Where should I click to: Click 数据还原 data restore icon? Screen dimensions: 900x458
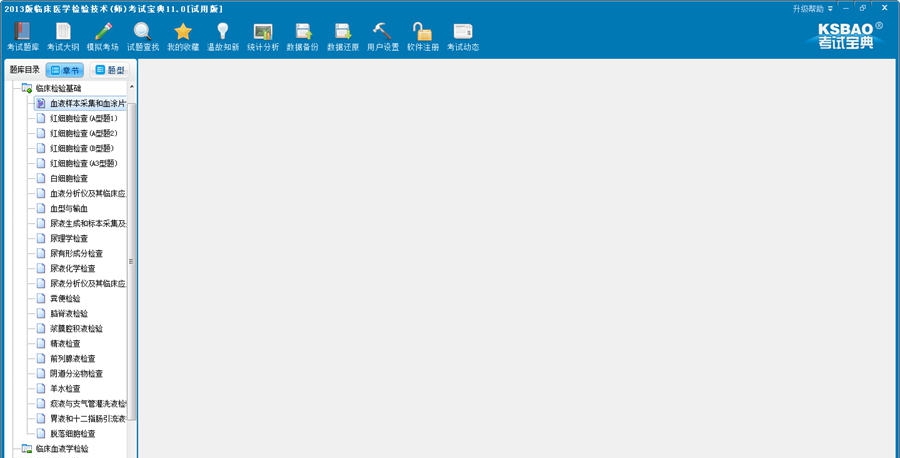click(343, 37)
